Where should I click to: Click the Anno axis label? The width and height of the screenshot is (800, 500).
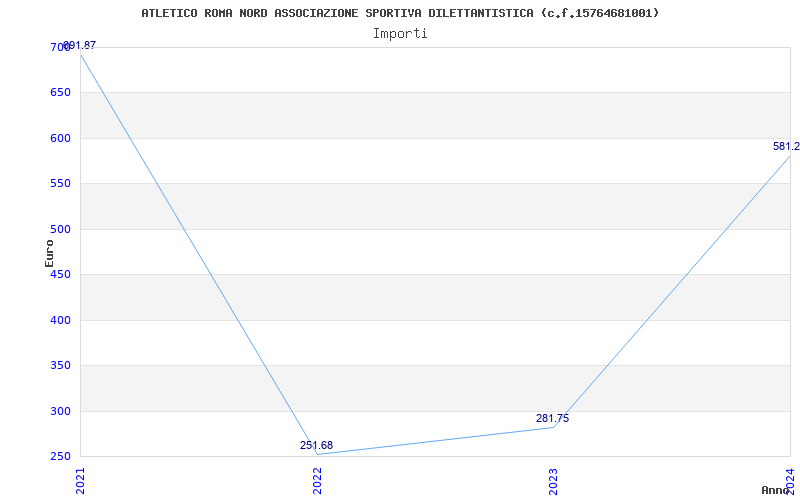pos(776,490)
